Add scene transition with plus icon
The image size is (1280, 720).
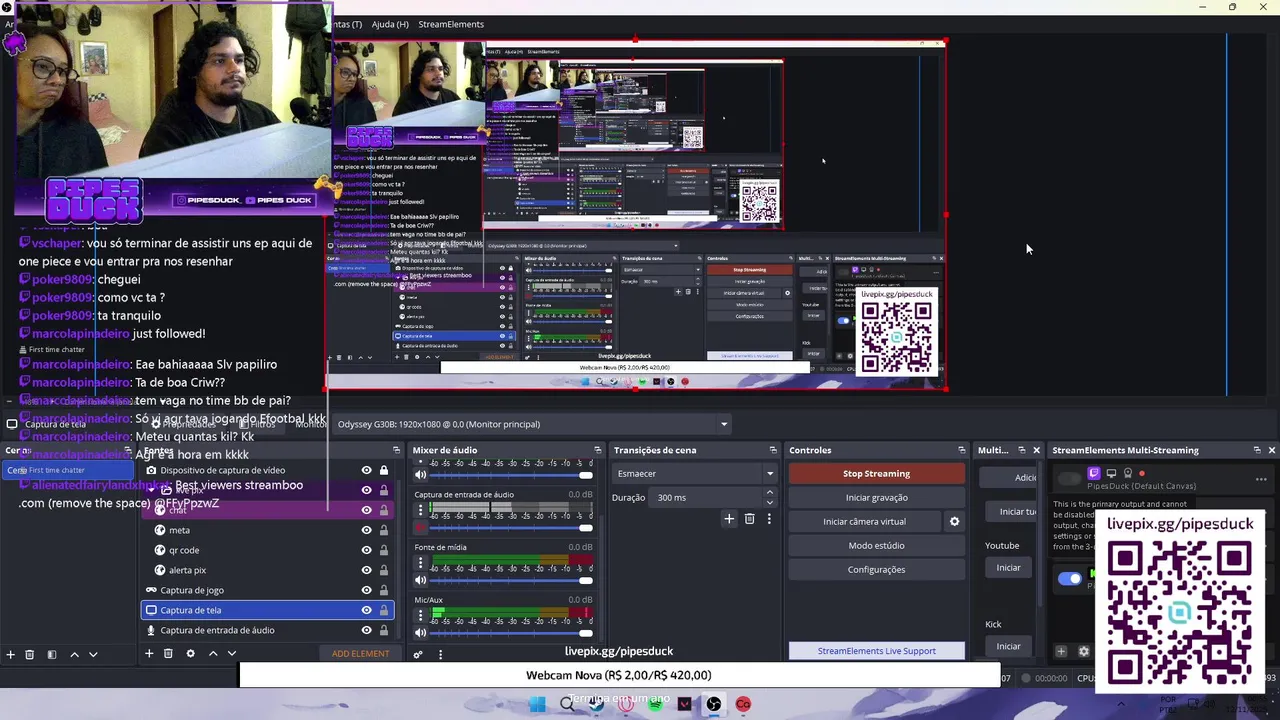729,519
